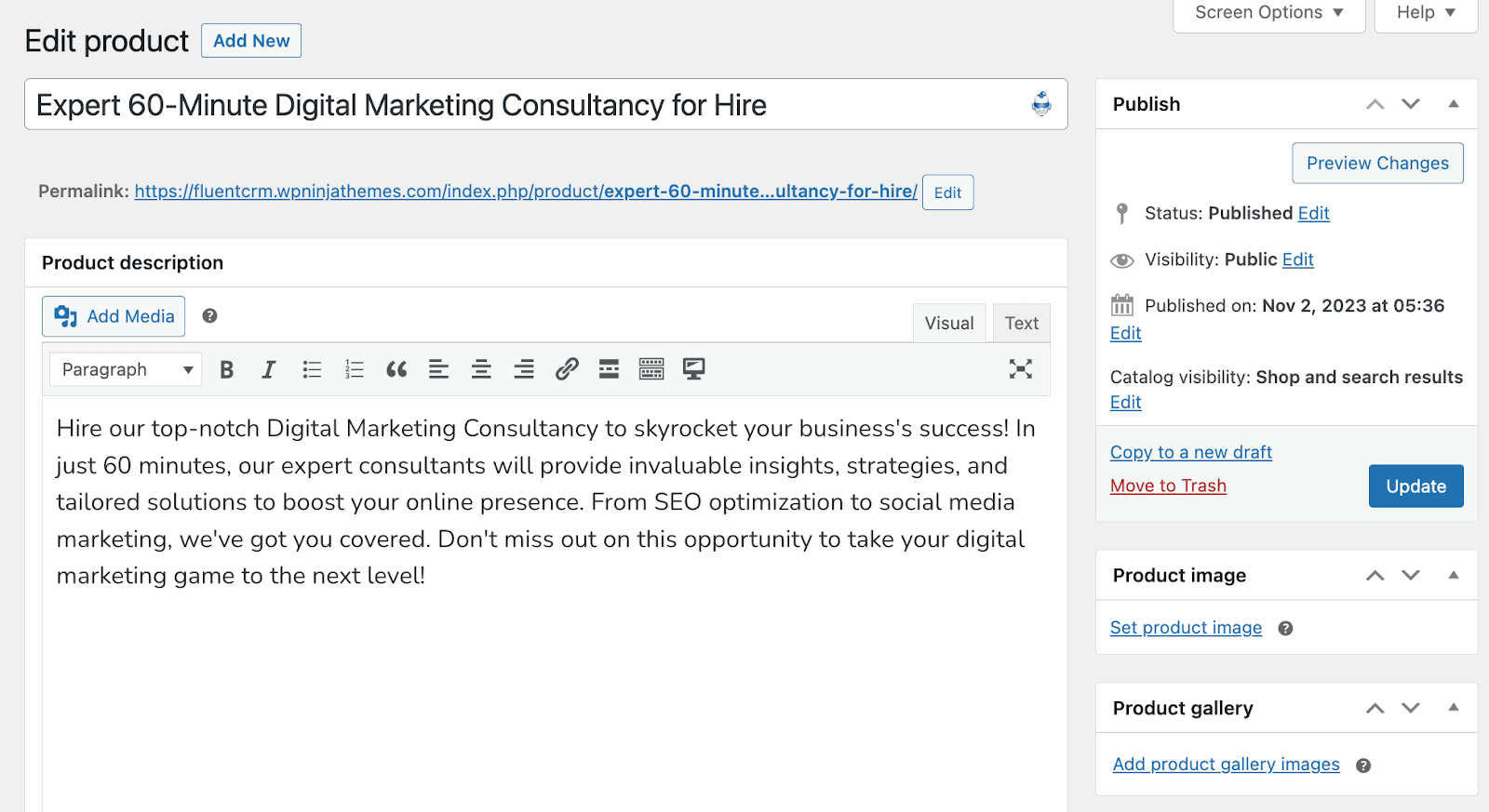Apply italic formatting in editor

[x=269, y=369]
